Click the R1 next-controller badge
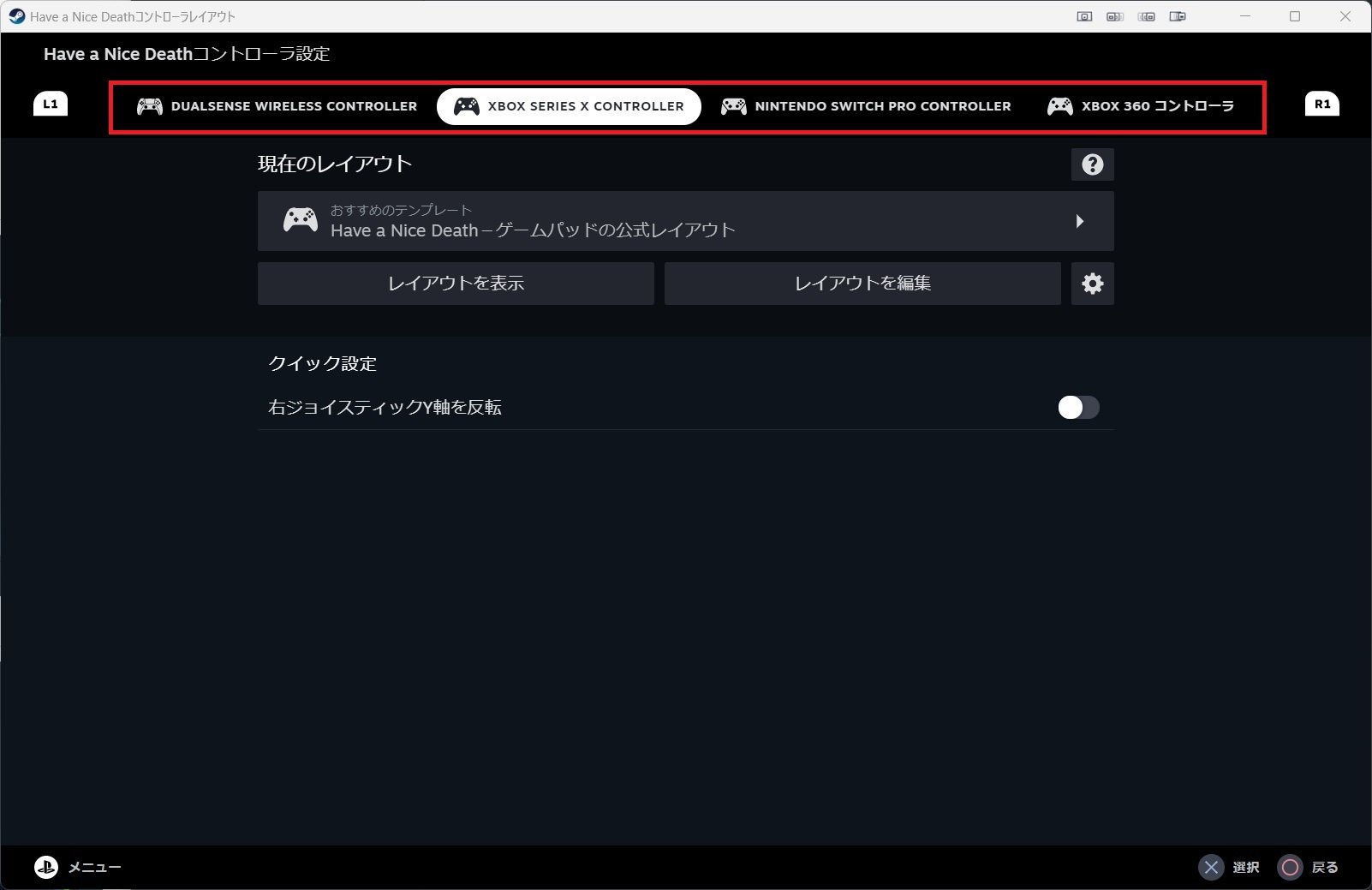1372x890 pixels. [1322, 104]
